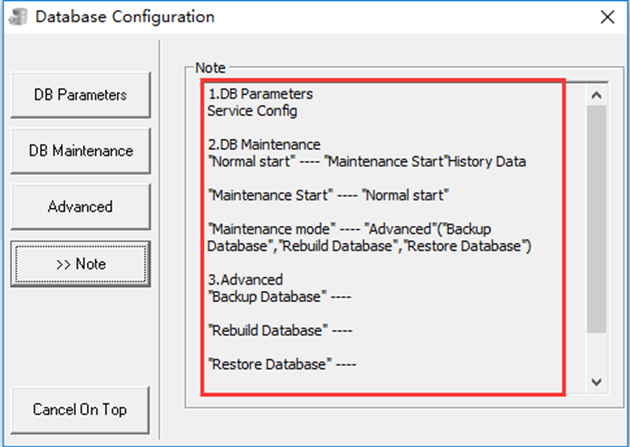This screenshot has width=630, height=447.
Task: Open the DB Parameters section
Action: [x=80, y=95]
